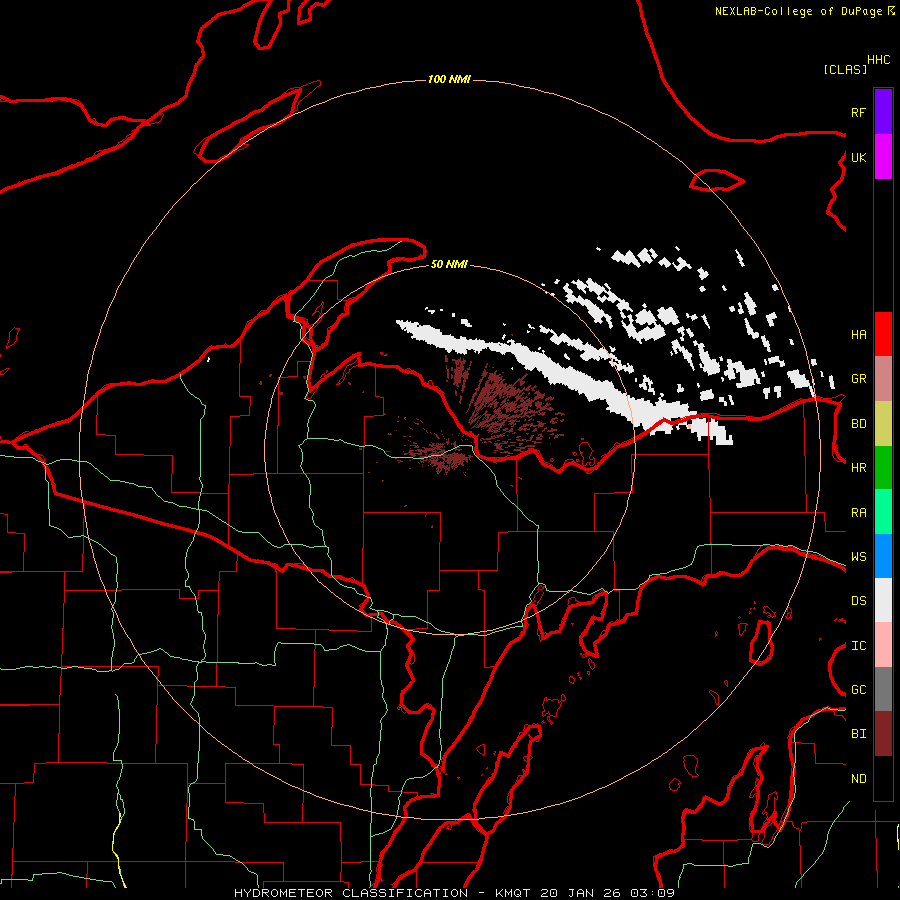
Task: Click the ND black legend block
Action: tap(883, 778)
